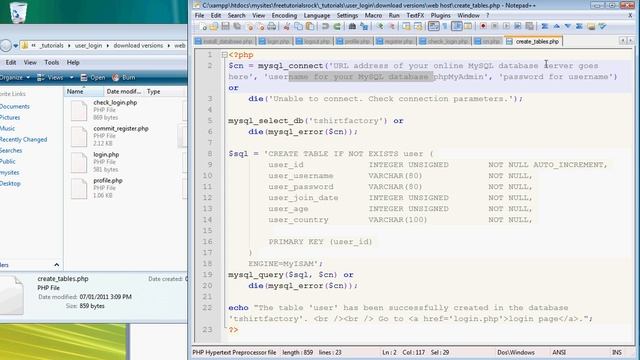Screen dimensions: 640x360
Task: Click the Save icon in Notepad++ toolbar
Action: tap(225, 27)
